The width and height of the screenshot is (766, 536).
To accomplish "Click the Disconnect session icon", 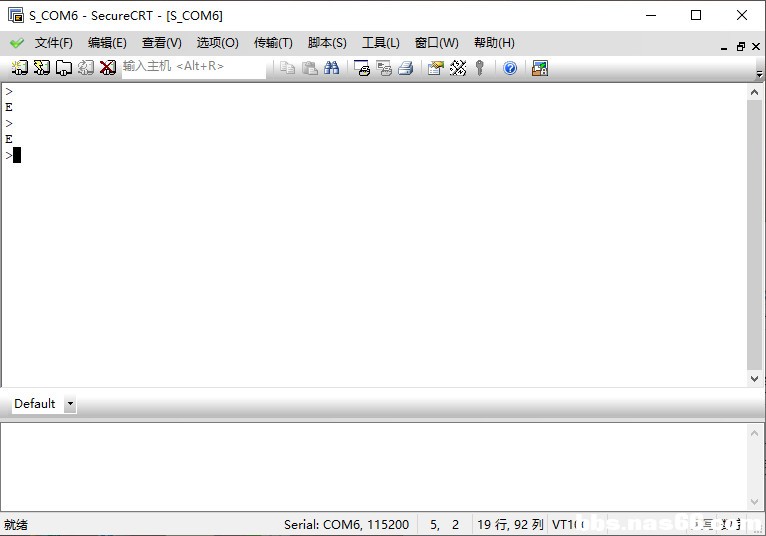I will (108, 68).
